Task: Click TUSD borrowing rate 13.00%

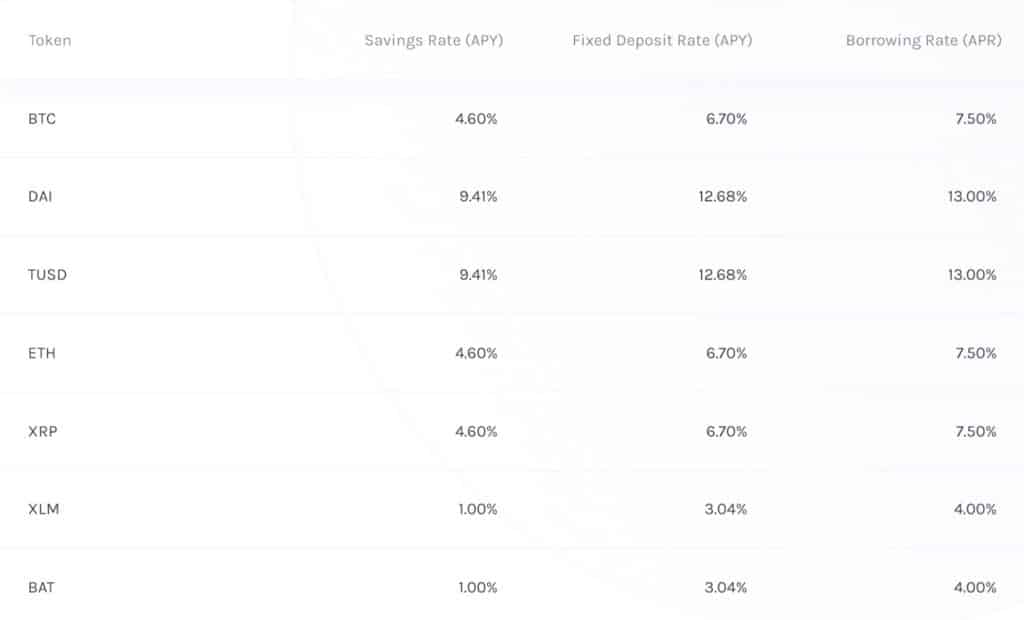Action: [971, 275]
